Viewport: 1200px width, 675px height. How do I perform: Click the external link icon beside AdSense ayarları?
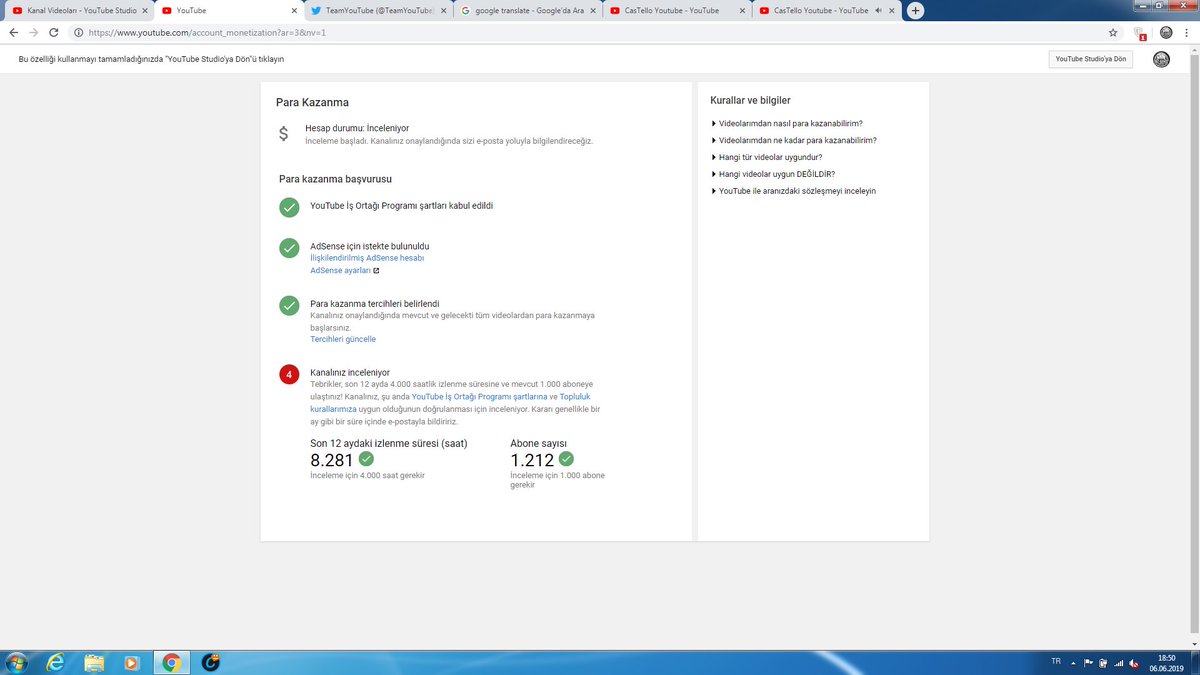click(376, 271)
